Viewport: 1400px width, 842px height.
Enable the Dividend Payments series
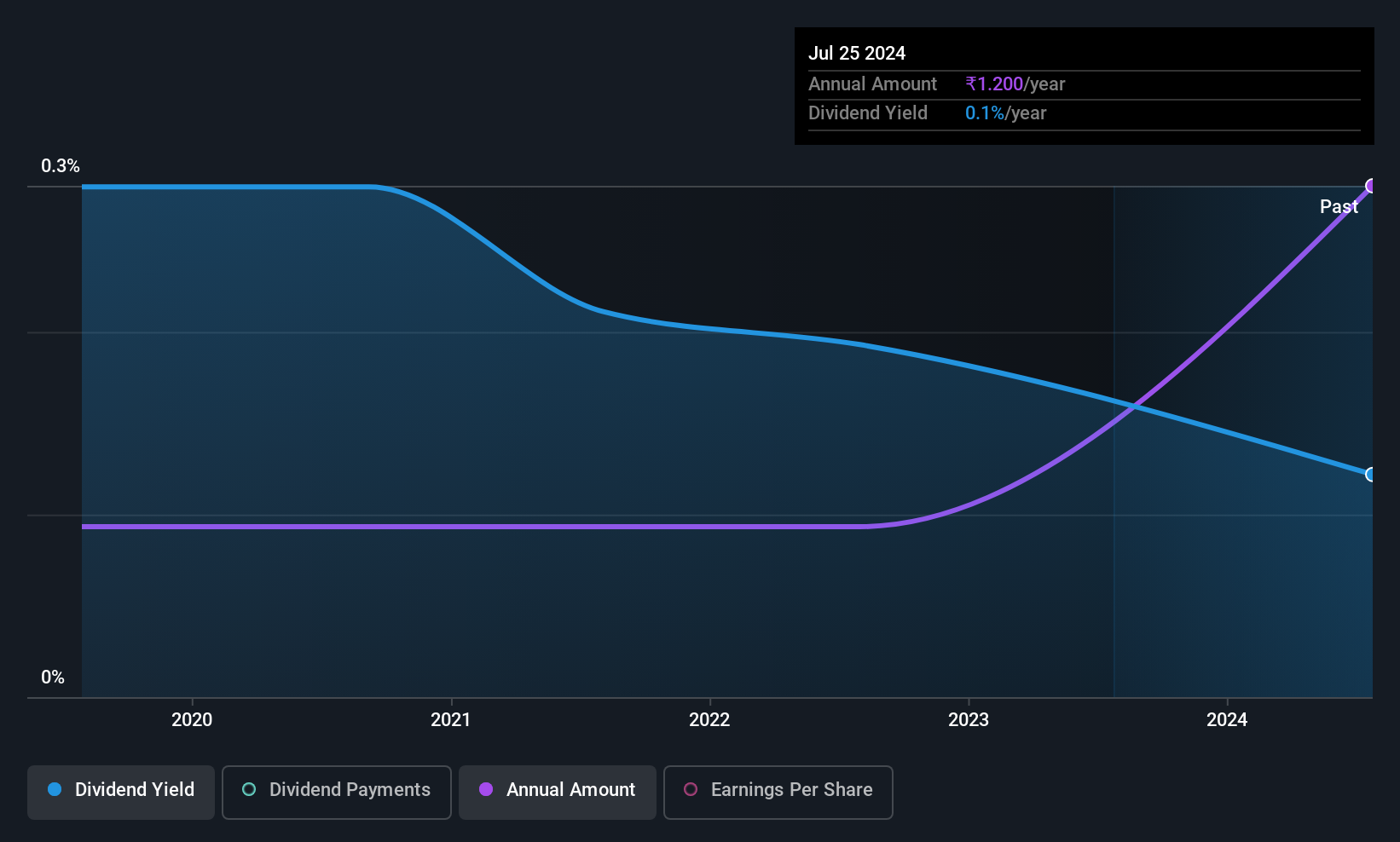coord(337,792)
